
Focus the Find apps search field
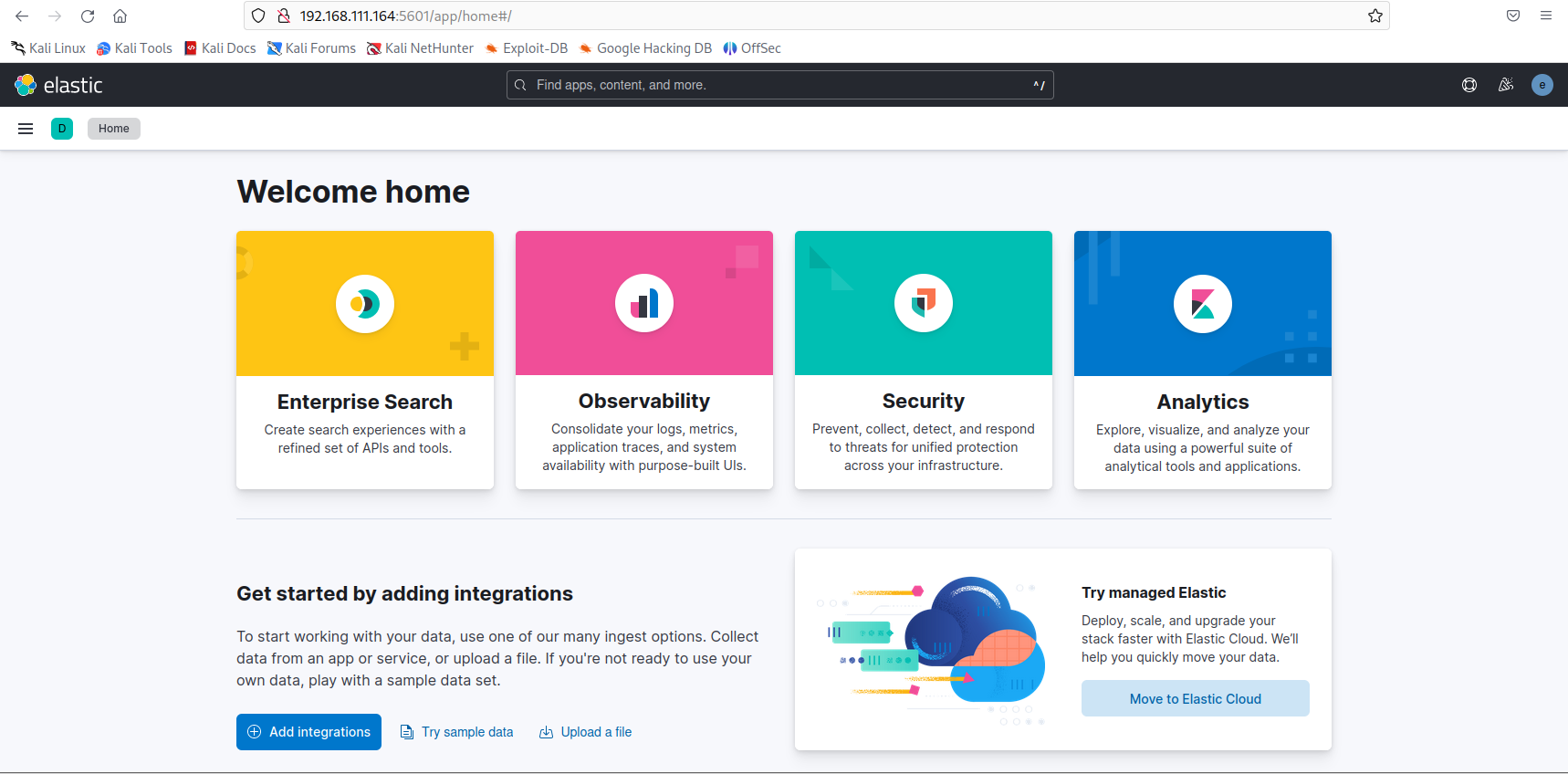coord(780,85)
